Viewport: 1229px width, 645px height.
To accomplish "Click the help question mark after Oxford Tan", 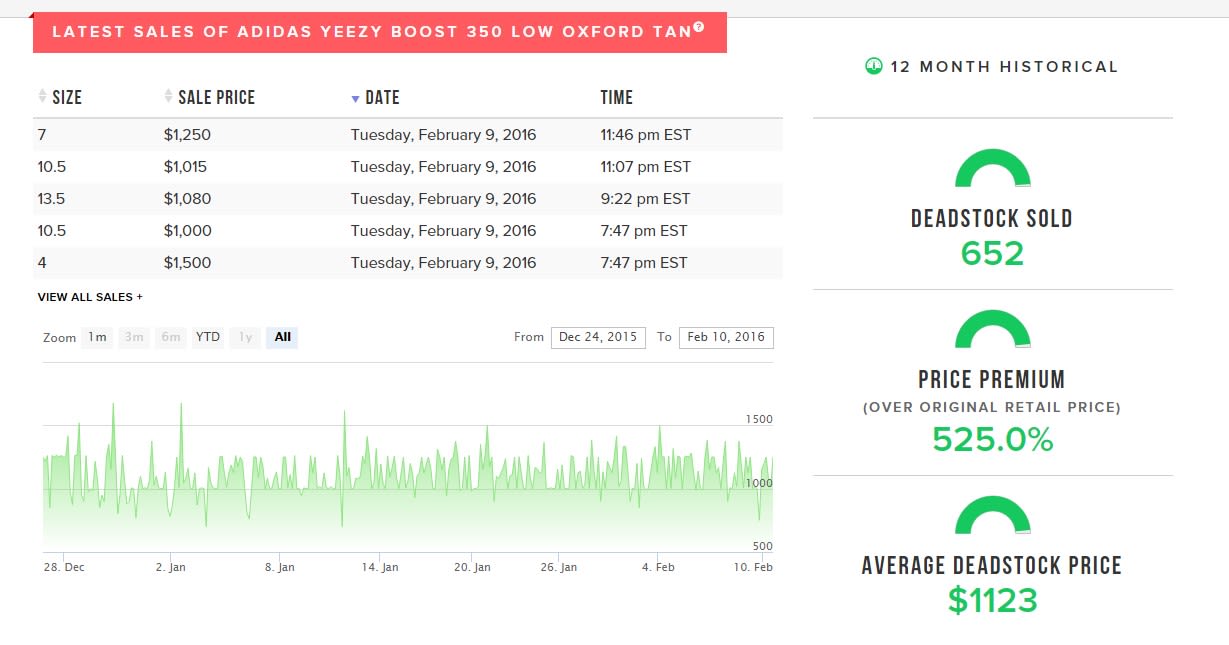I will tap(699, 27).
